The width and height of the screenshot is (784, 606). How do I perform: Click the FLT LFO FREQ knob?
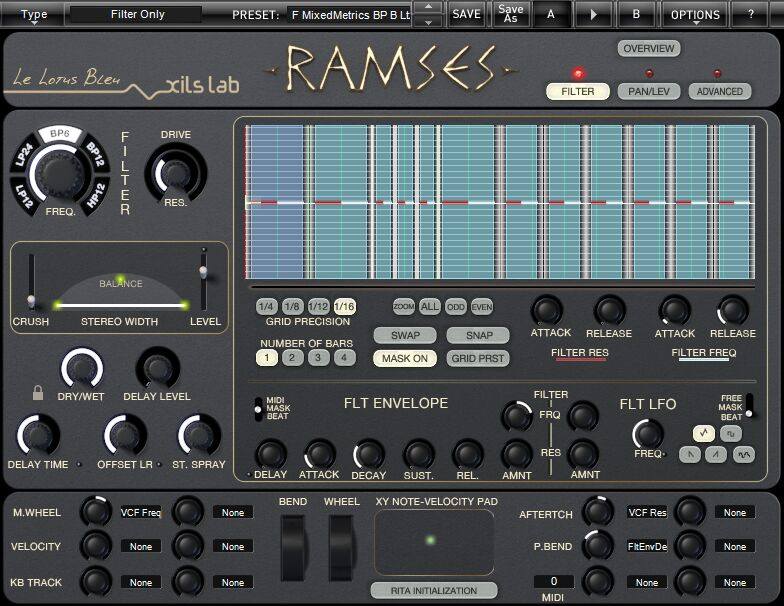[x=648, y=433]
